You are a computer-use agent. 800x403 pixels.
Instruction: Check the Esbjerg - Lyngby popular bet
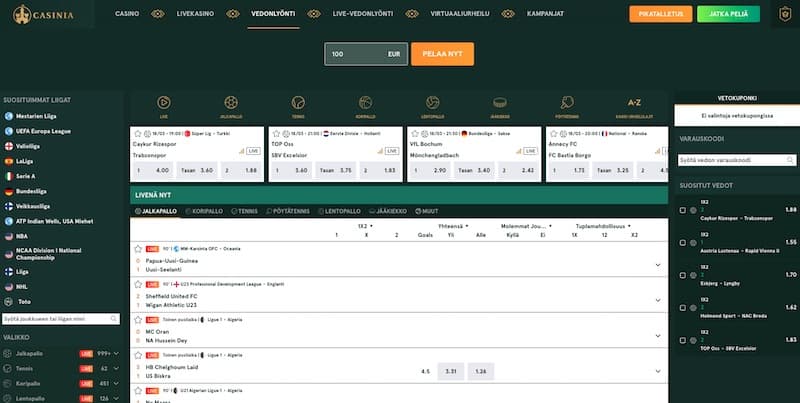[683, 275]
